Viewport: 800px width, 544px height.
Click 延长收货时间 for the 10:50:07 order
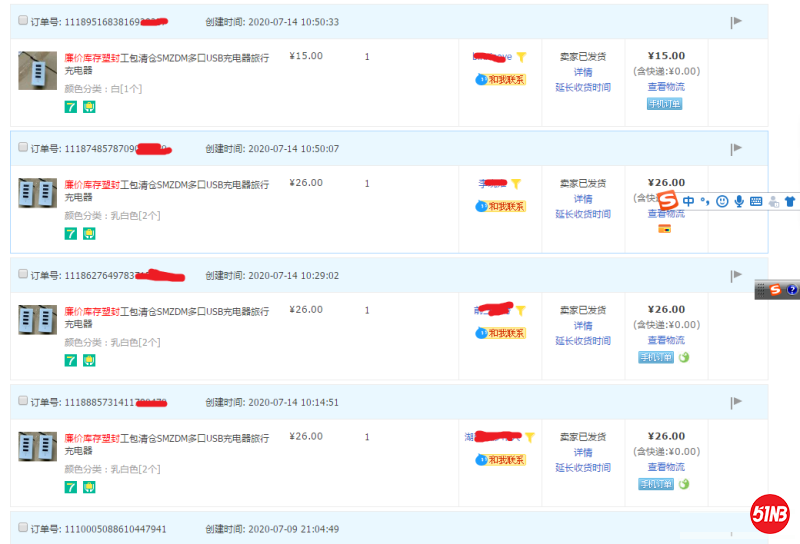click(583, 214)
